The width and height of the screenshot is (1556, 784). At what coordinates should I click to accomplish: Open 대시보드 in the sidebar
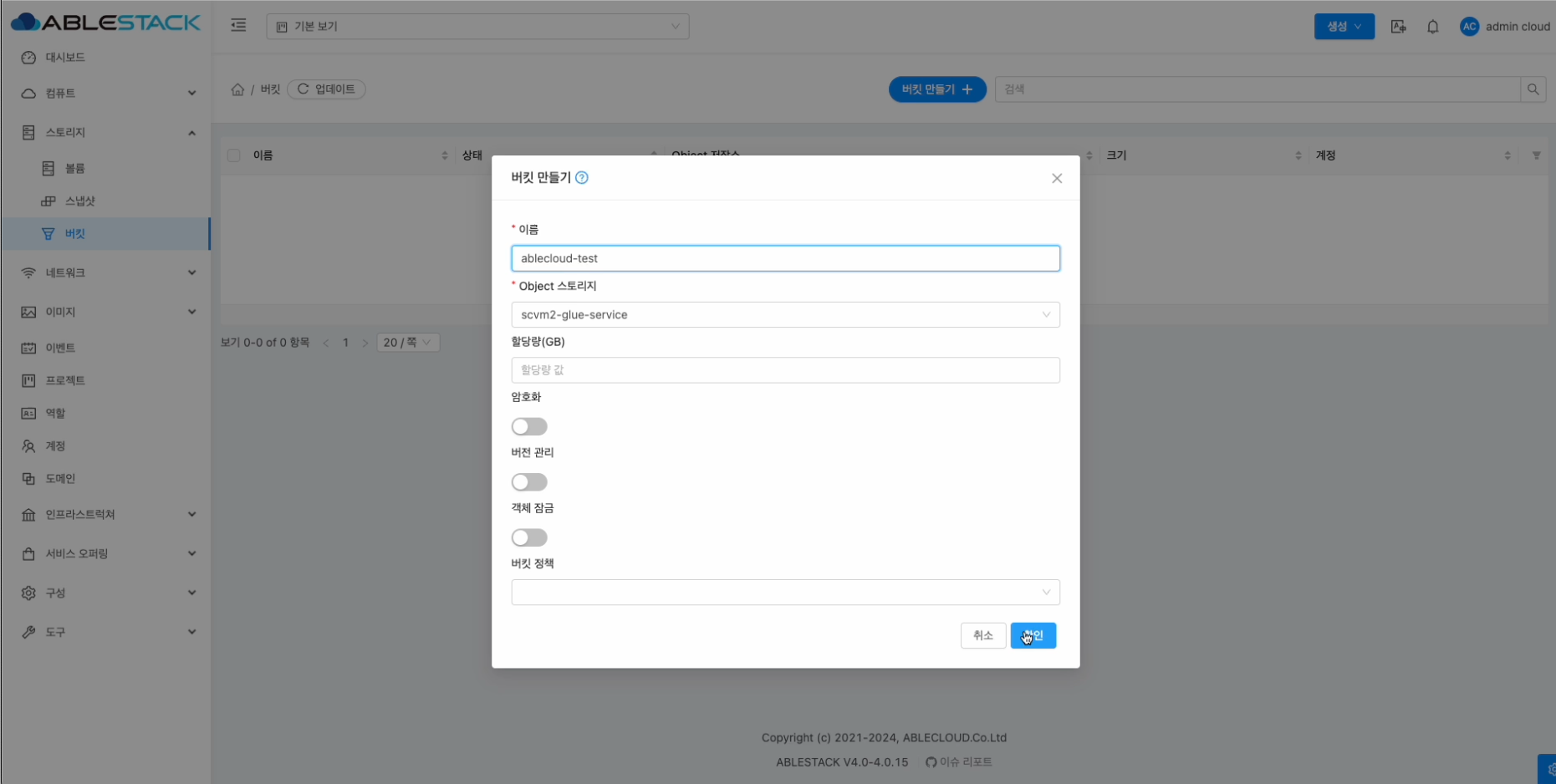65,58
